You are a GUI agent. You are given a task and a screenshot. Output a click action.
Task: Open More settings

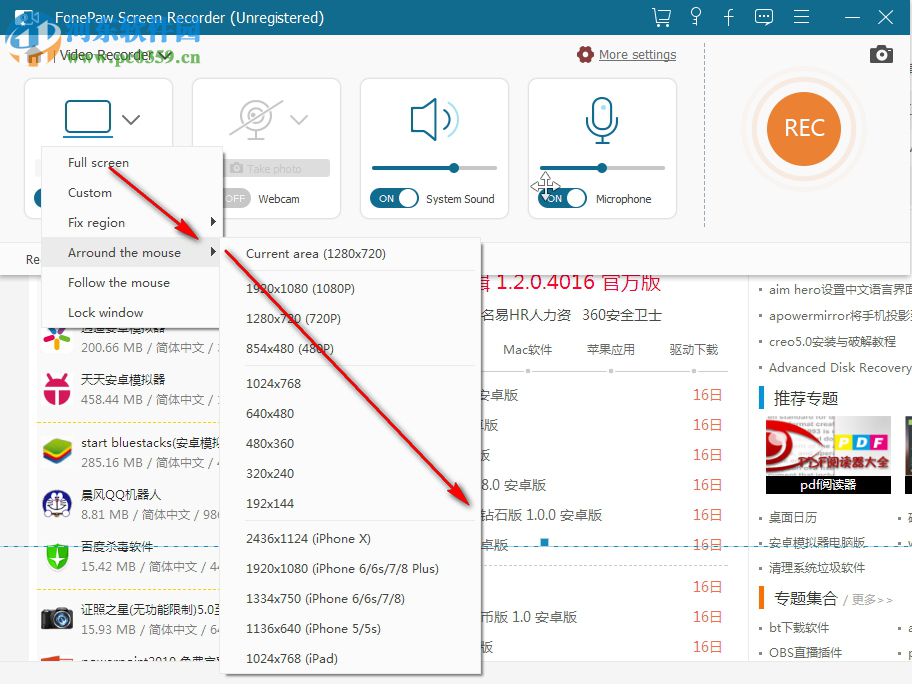tap(637, 55)
